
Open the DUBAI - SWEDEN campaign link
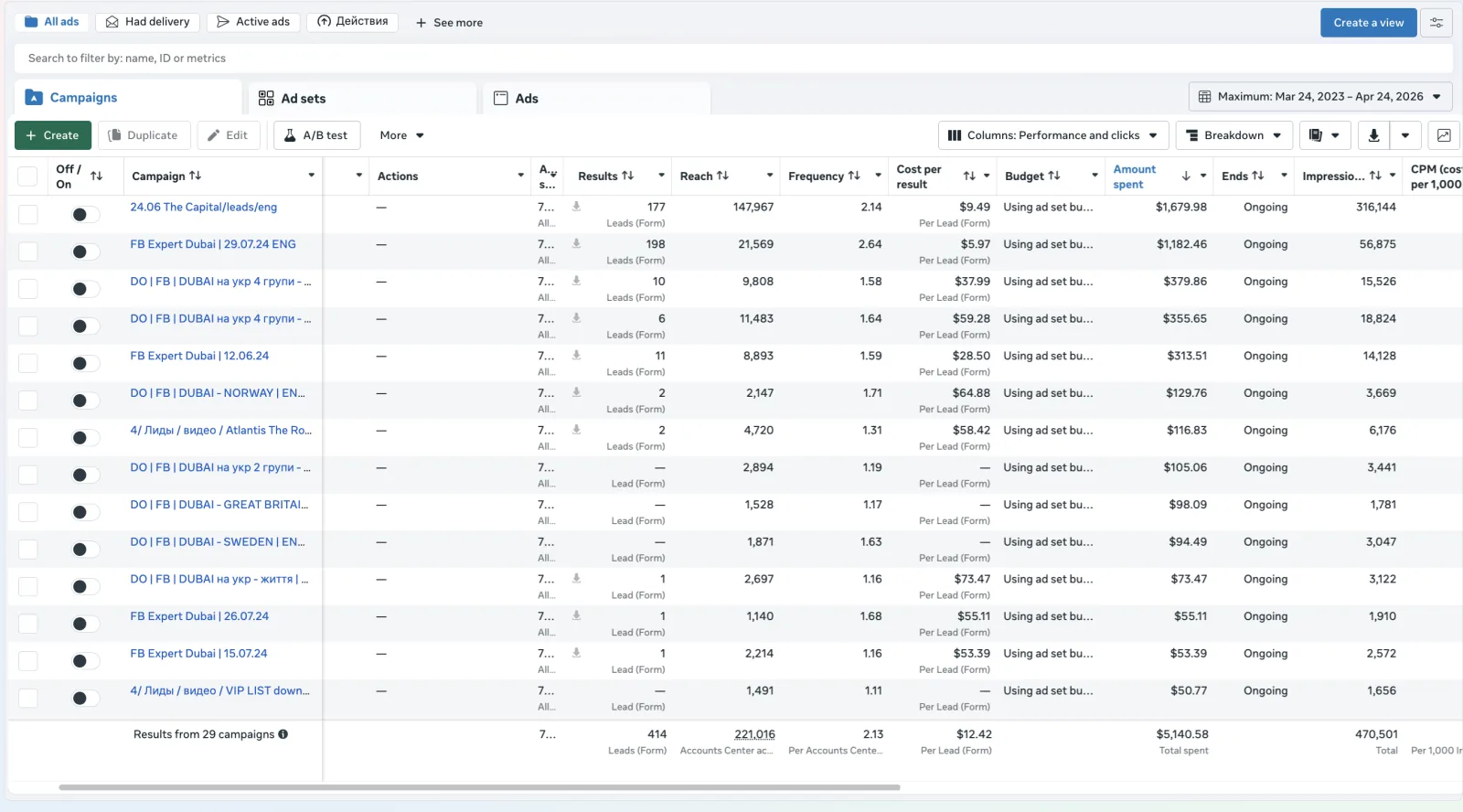point(218,541)
